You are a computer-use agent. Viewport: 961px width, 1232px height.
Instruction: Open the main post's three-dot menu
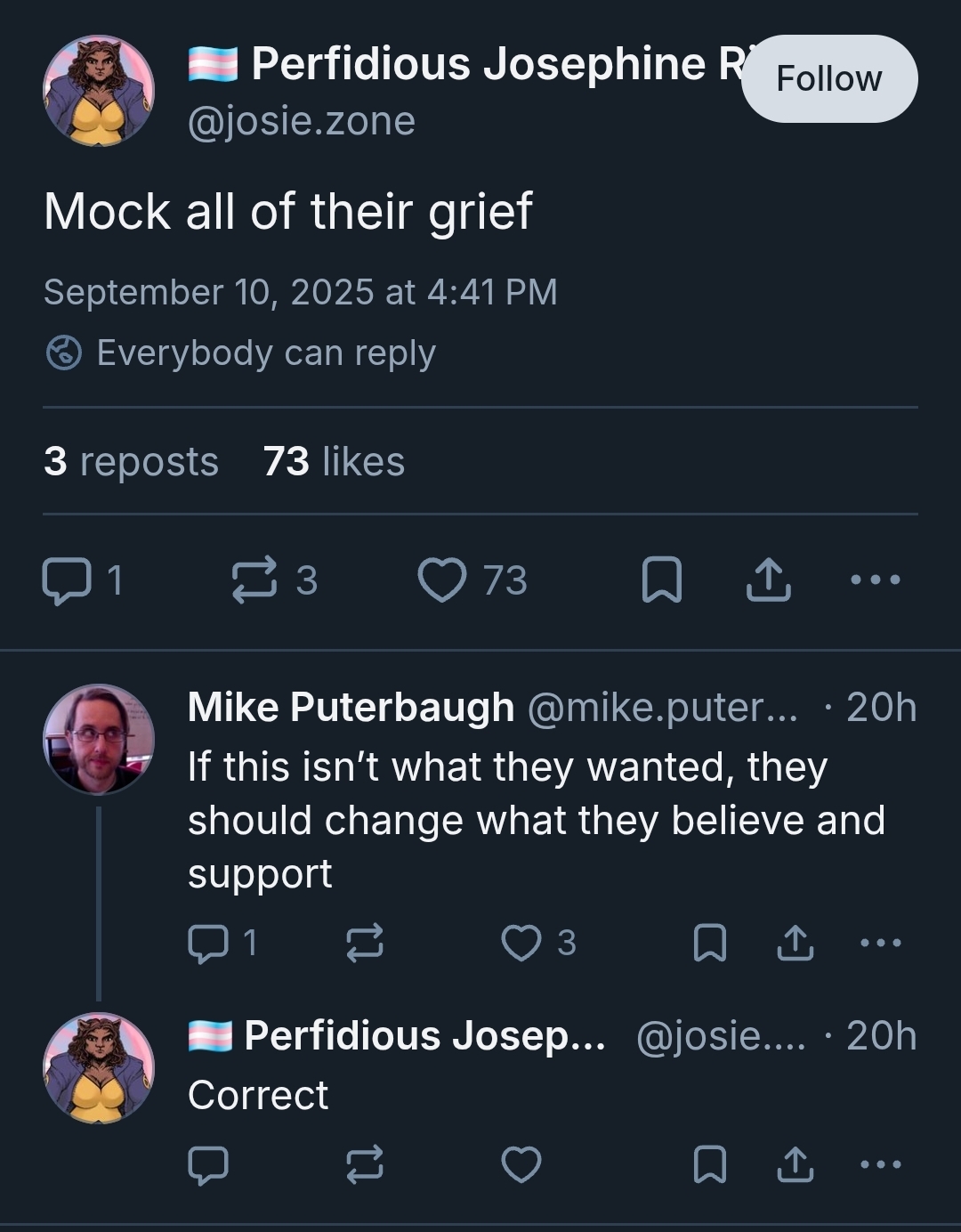tap(876, 580)
